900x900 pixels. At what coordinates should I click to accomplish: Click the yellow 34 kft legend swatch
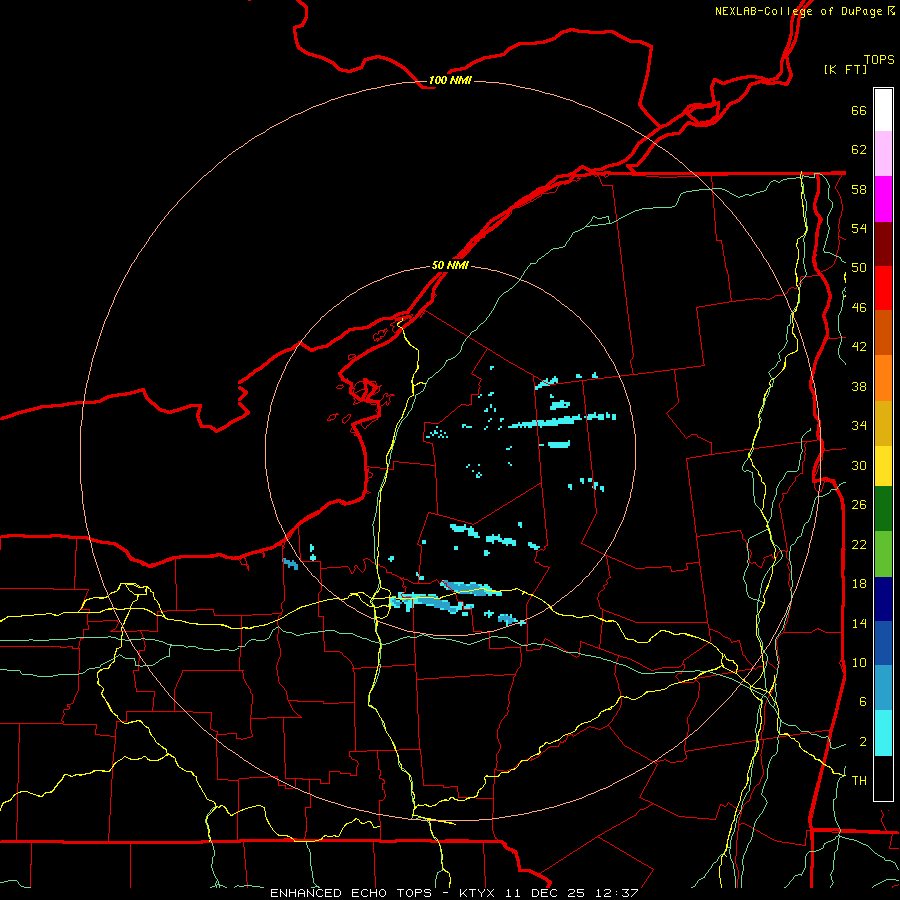coord(883,465)
